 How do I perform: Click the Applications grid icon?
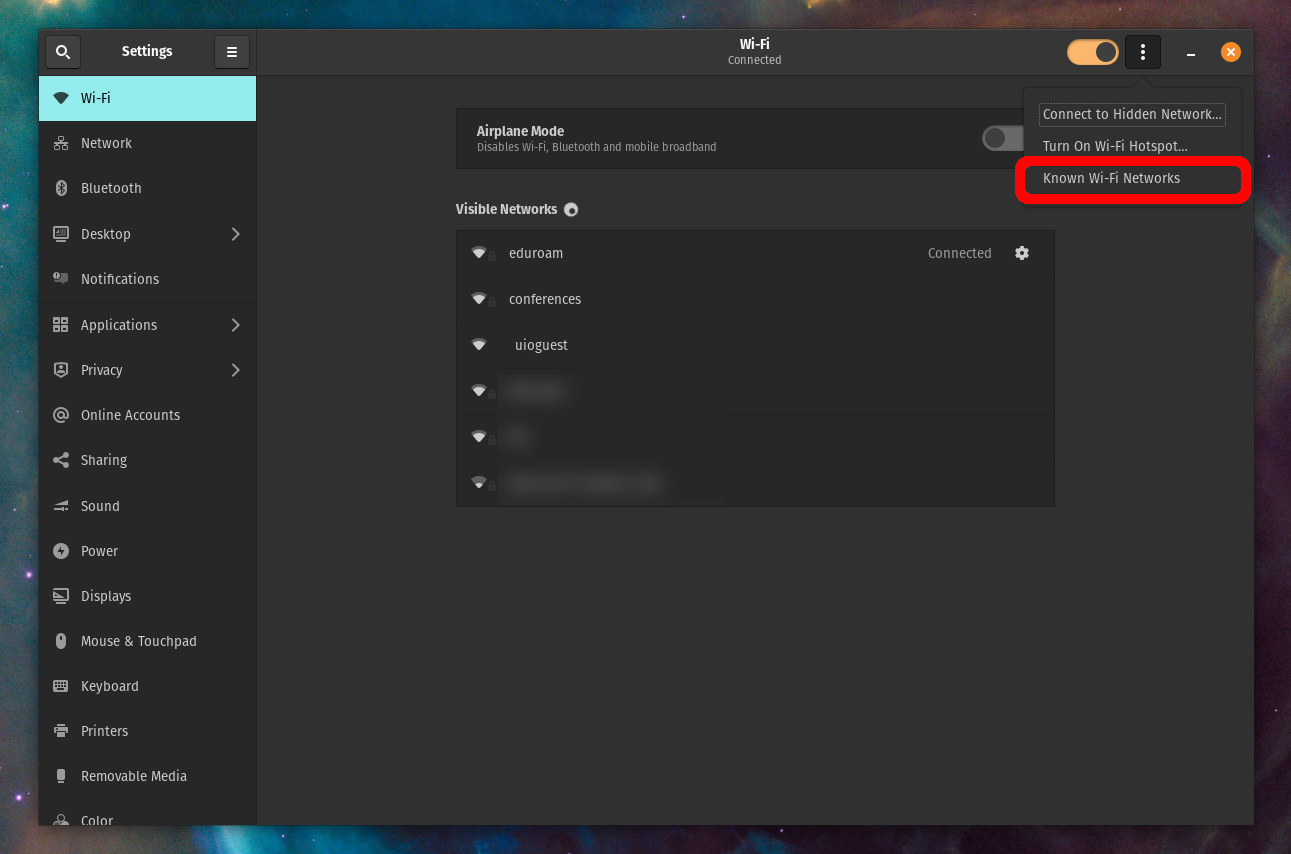pos(61,325)
